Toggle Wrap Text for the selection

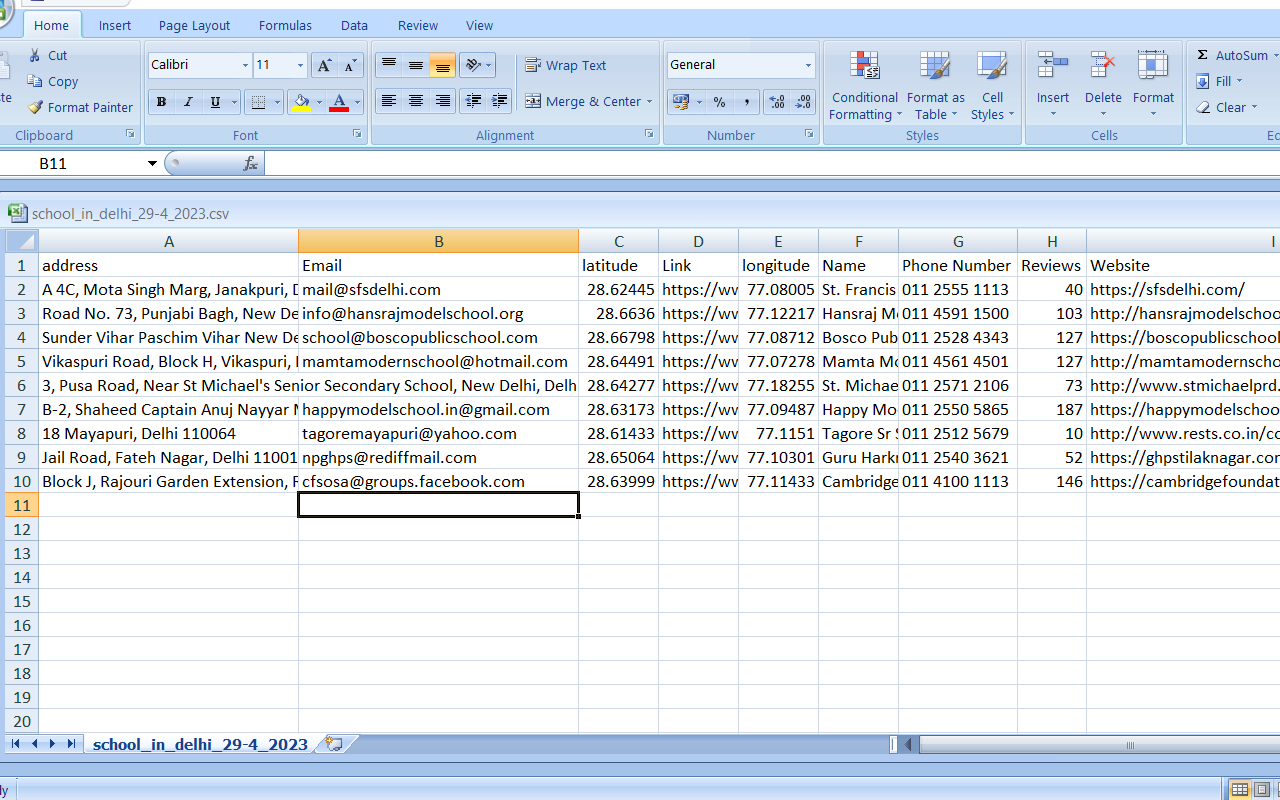(566, 65)
